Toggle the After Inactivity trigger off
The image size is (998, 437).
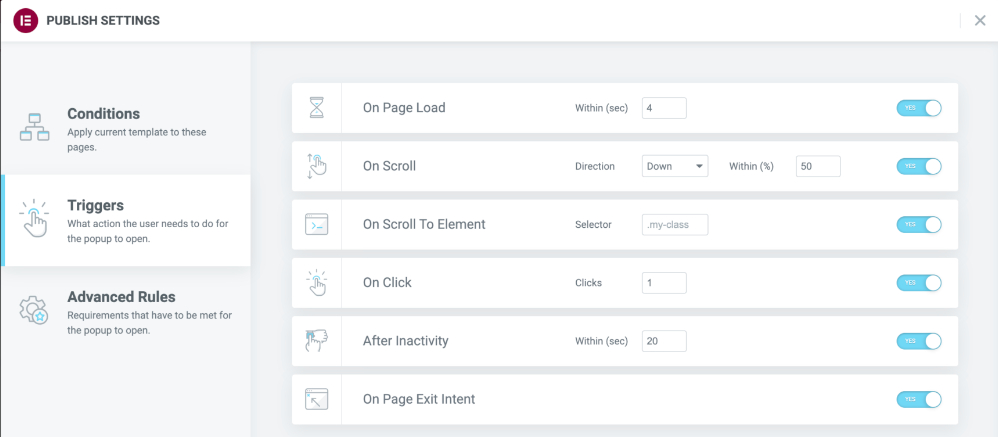click(x=918, y=342)
